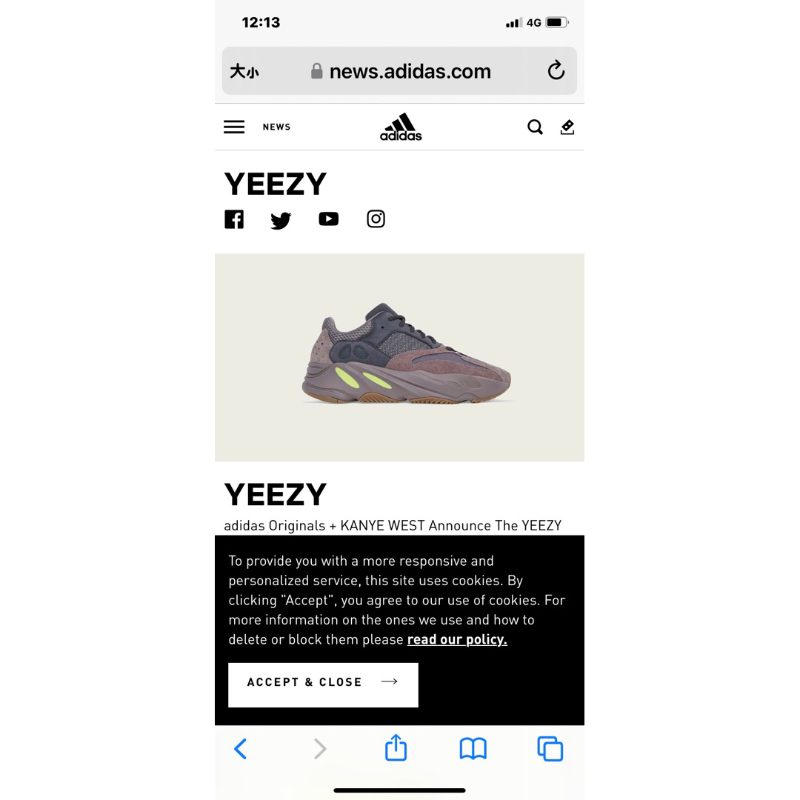Open the Safari share sheet
Viewport: 800px width, 800px height.
(396, 747)
